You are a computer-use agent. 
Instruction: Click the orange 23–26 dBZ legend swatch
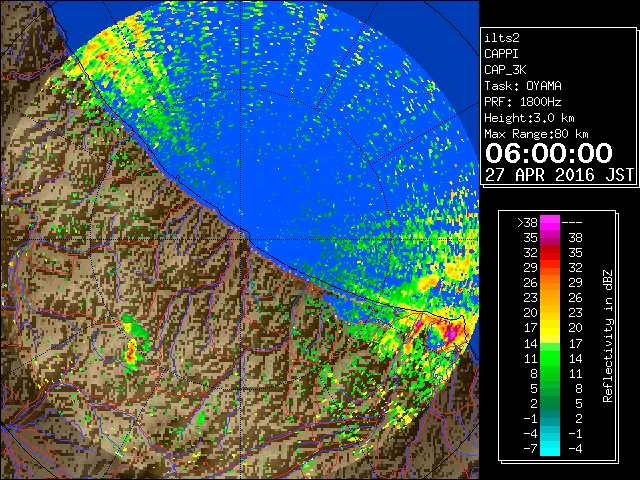point(550,298)
